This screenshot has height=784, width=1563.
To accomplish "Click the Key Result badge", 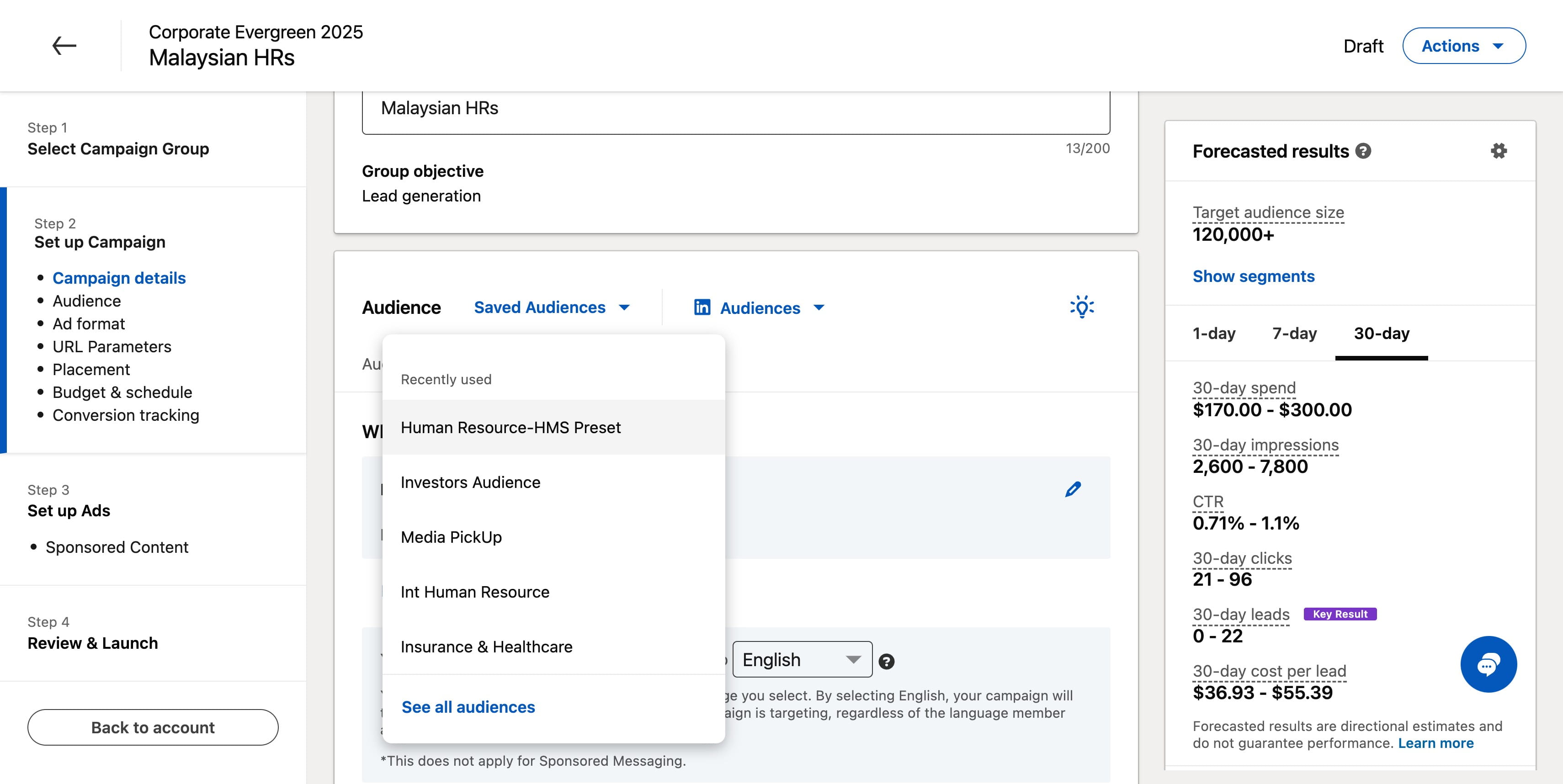I will click(x=1340, y=614).
